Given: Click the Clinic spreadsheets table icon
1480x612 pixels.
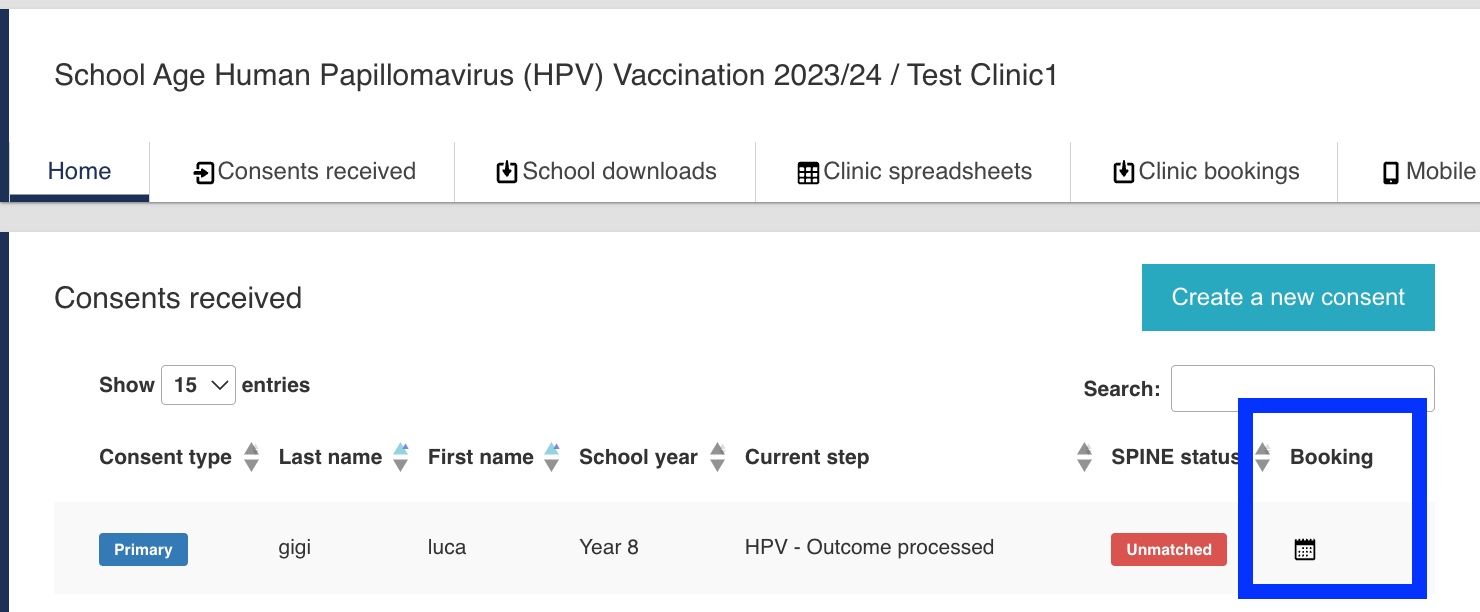Looking at the screenshot, I should (x=808, y=172).
